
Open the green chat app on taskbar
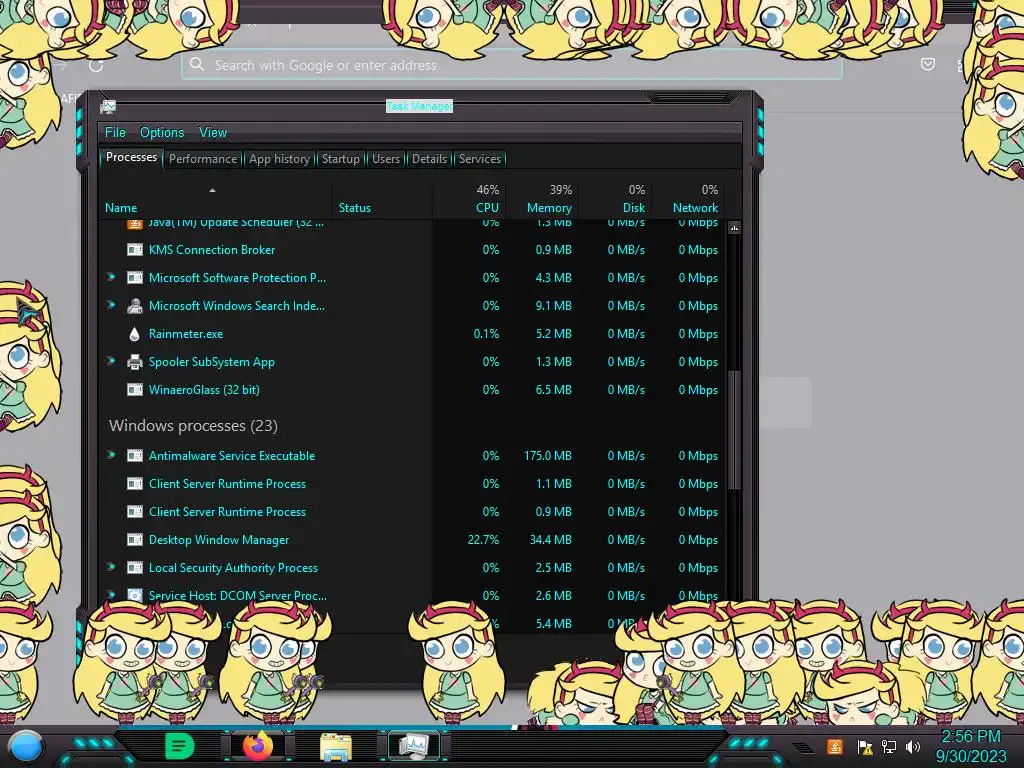point(179,746)
